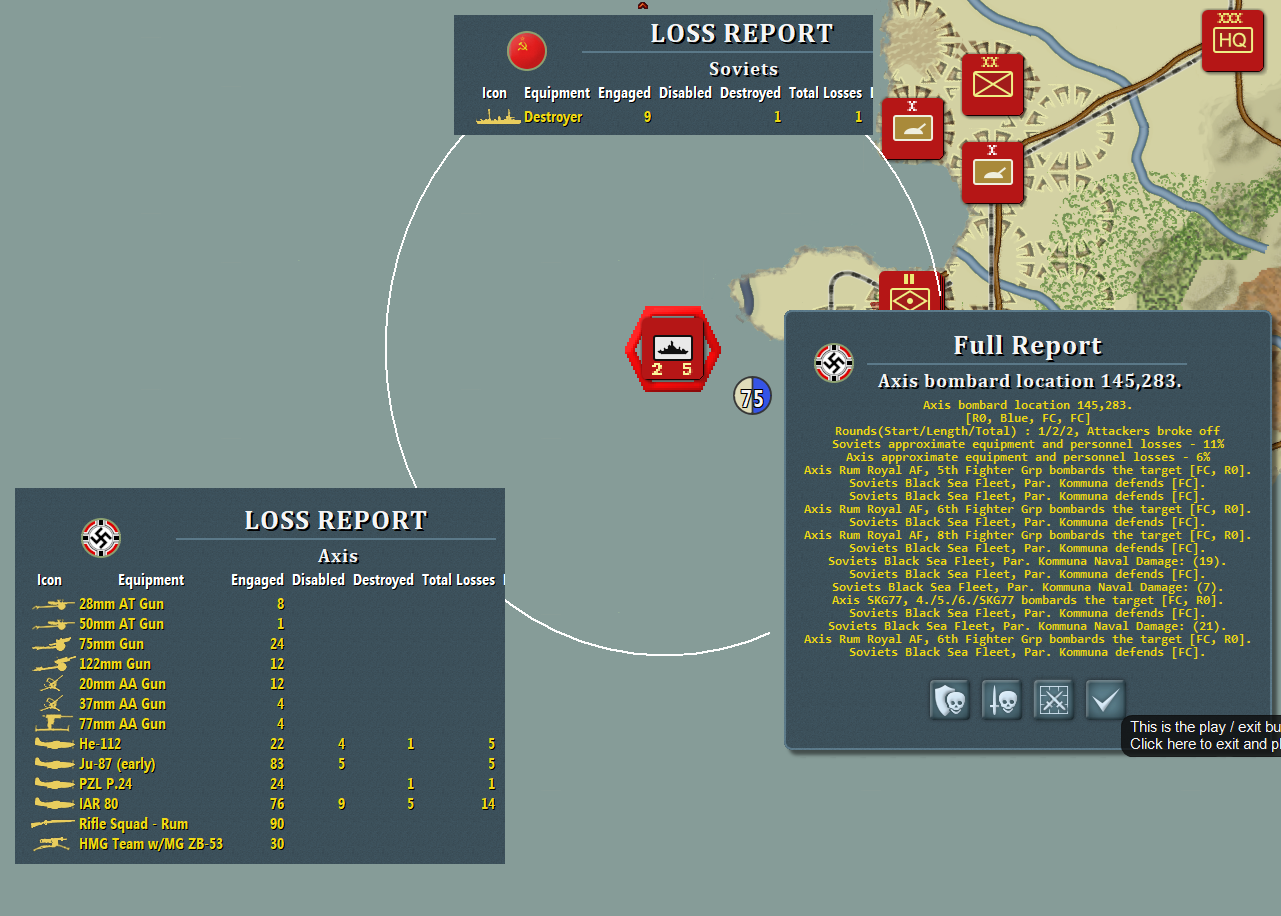Click the crossed-swords map button in Full Report
The image size is (1281, 916).
1054,700
